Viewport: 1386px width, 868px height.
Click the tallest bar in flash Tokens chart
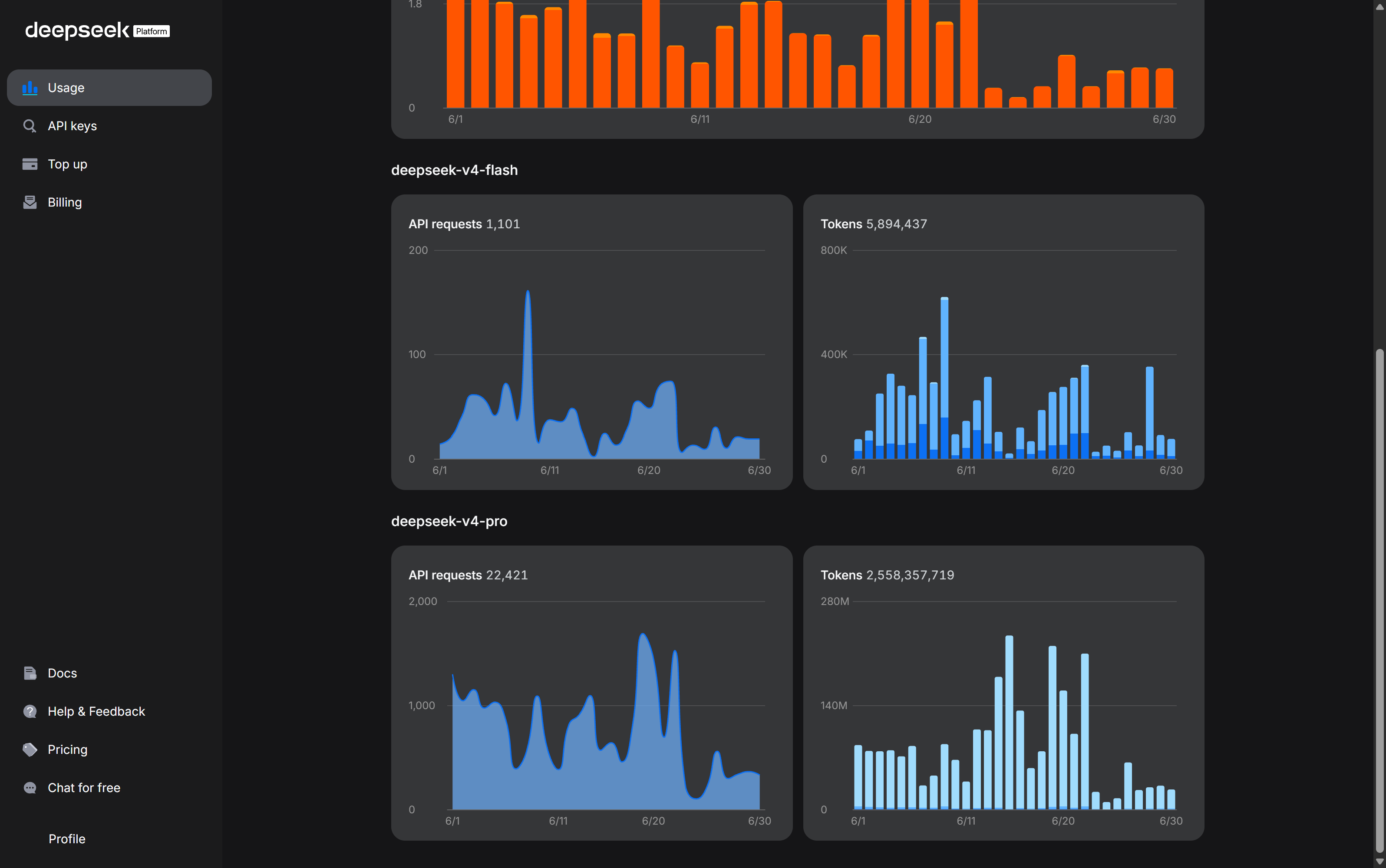coord(944,378)
